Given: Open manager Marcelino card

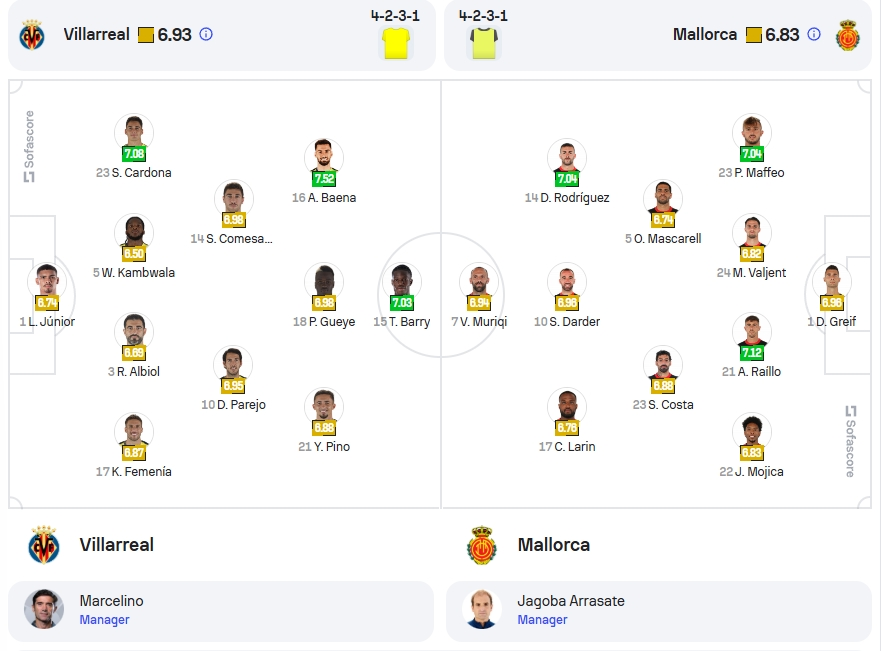Looking at the screenshot, I should 221,611.
